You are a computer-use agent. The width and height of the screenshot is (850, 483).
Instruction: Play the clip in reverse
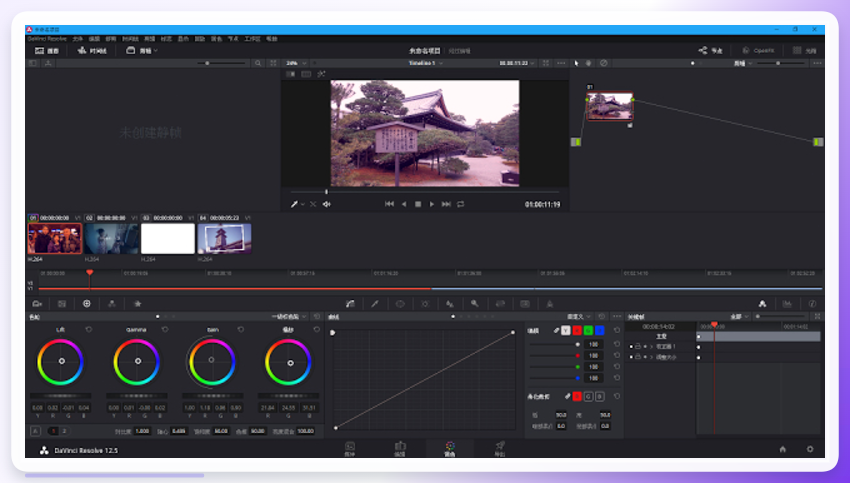[404, 204]
